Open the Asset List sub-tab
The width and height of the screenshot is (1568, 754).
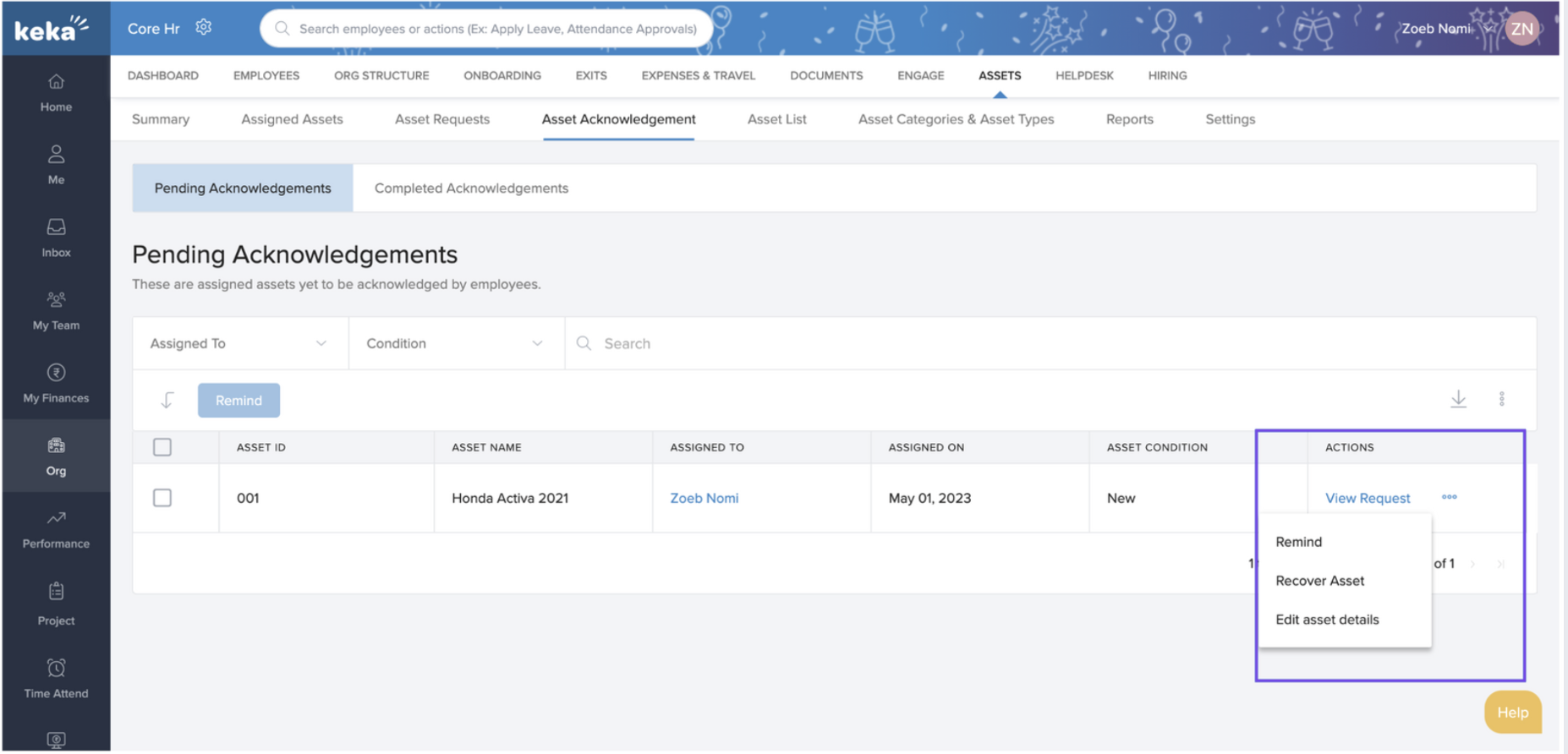click(x=776, y=119)
